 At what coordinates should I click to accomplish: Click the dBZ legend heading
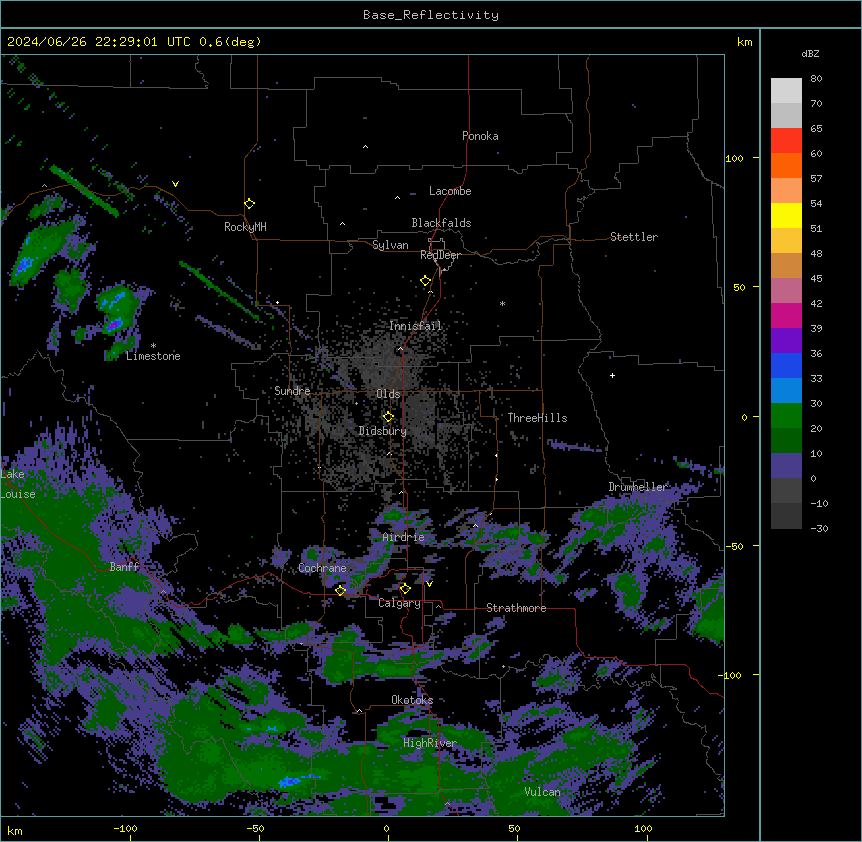810,53
